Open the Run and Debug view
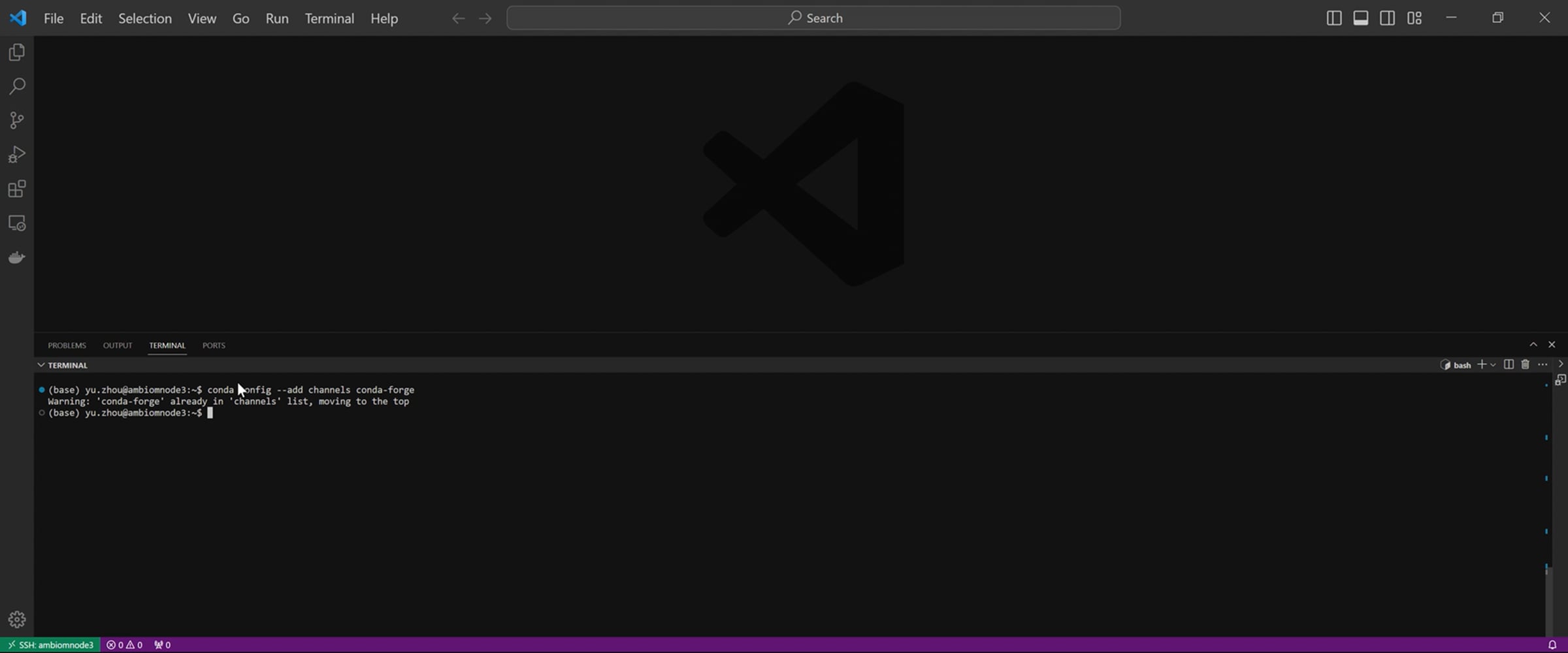The height and width of the screenshot is (653, 1568). point(17,155)
